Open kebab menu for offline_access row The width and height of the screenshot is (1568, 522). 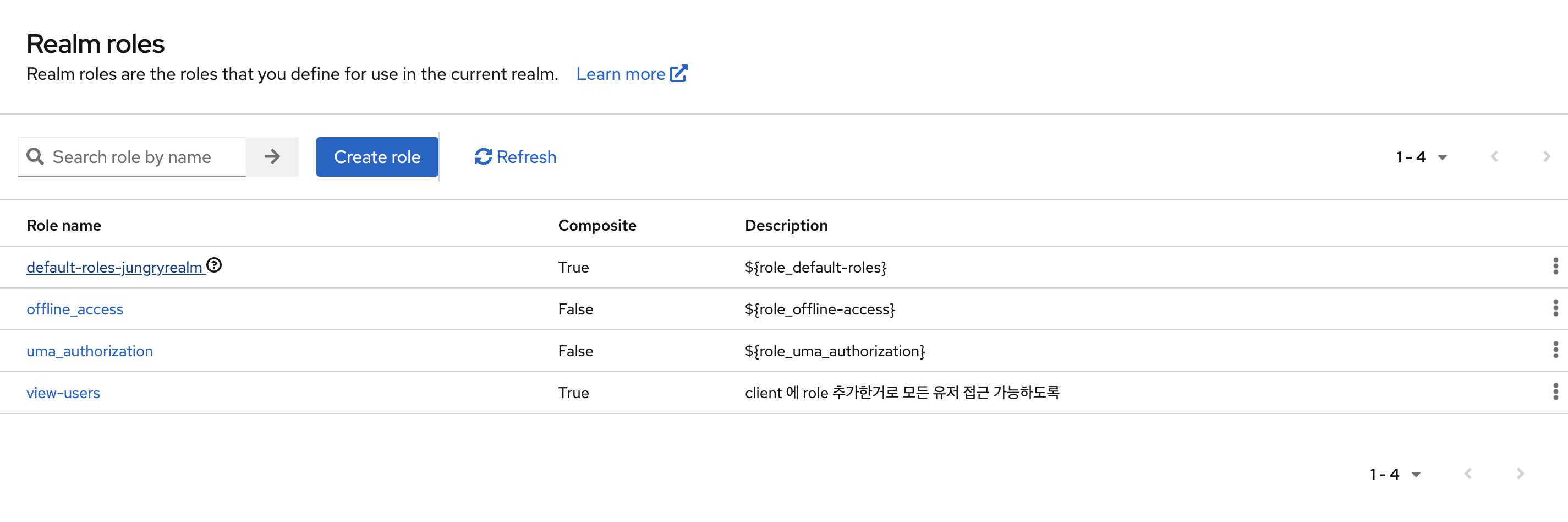coord(1555,308)
